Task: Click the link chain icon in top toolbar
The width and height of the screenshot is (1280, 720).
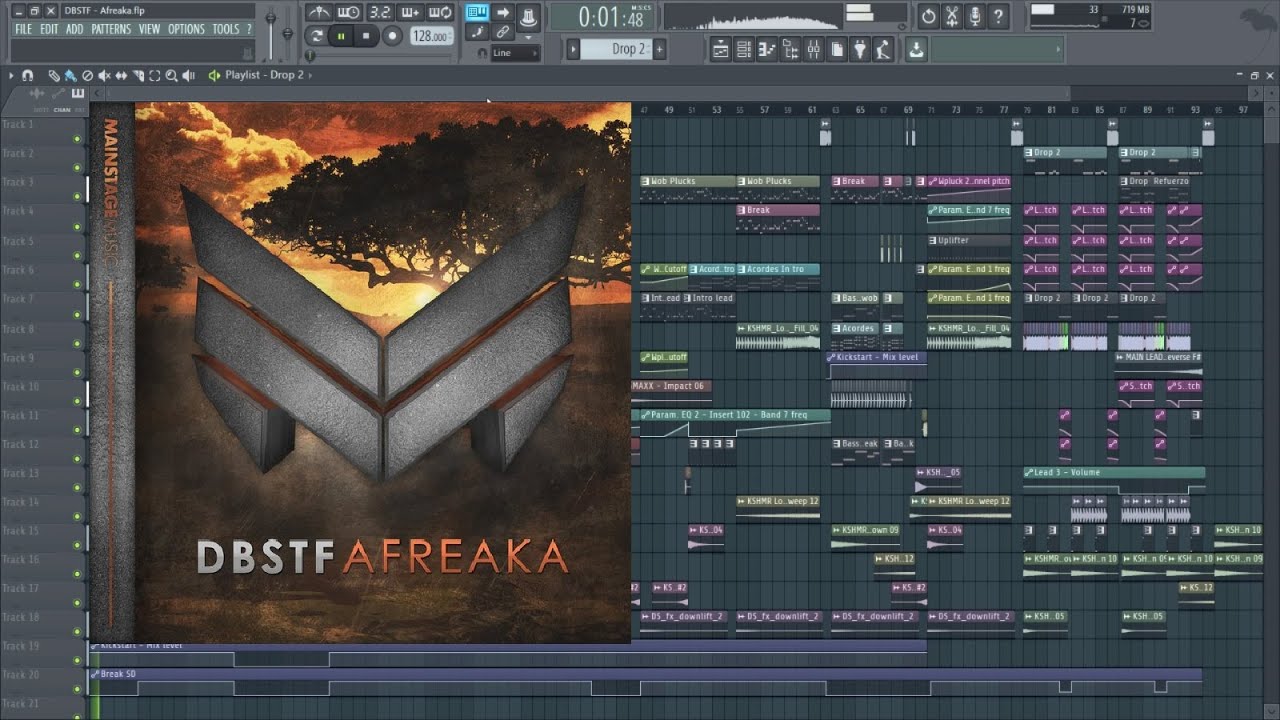Action: 503,32
